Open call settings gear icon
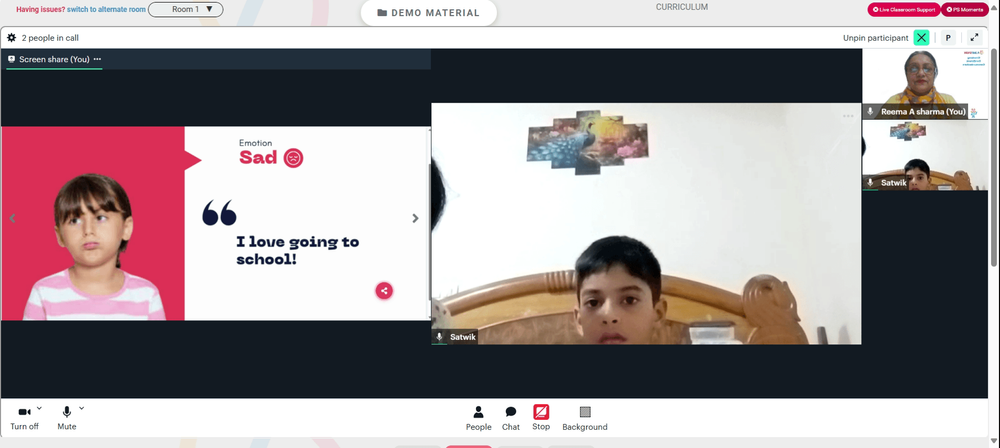1000x448 pixels. click(x=11, y=38)
